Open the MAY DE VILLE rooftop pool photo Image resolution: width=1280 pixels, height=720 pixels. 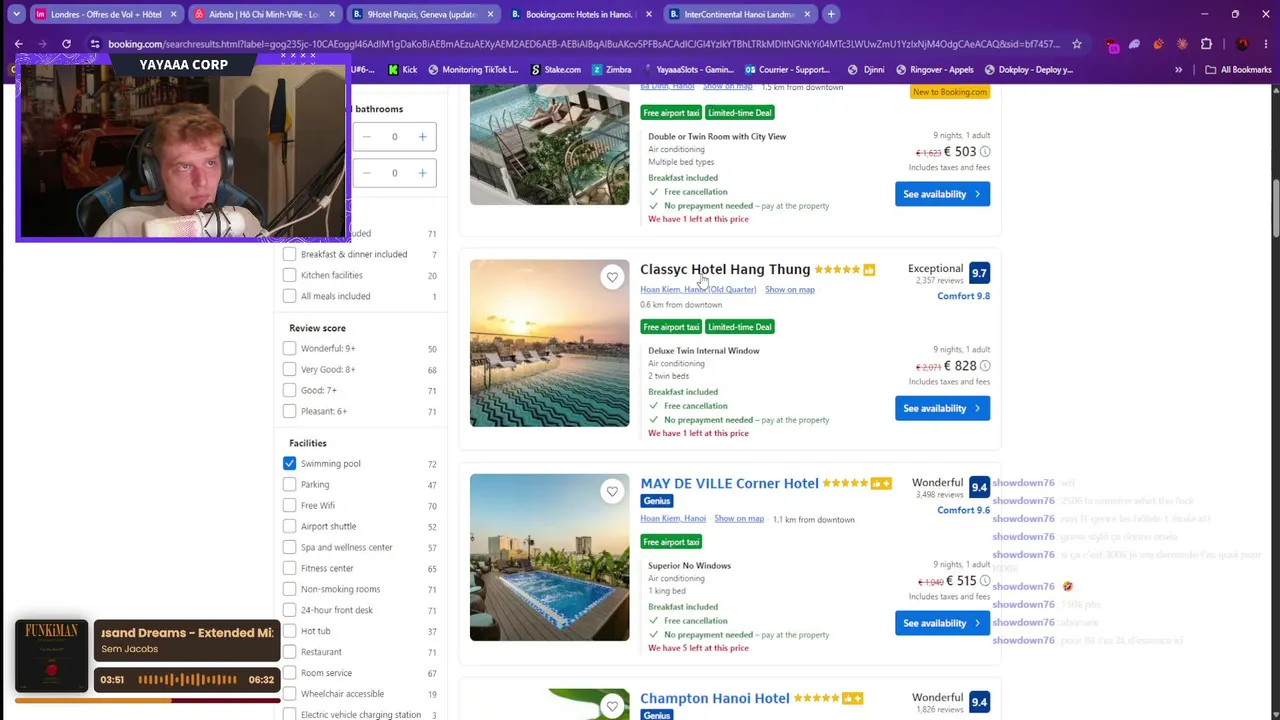click(x=550, y=557)
